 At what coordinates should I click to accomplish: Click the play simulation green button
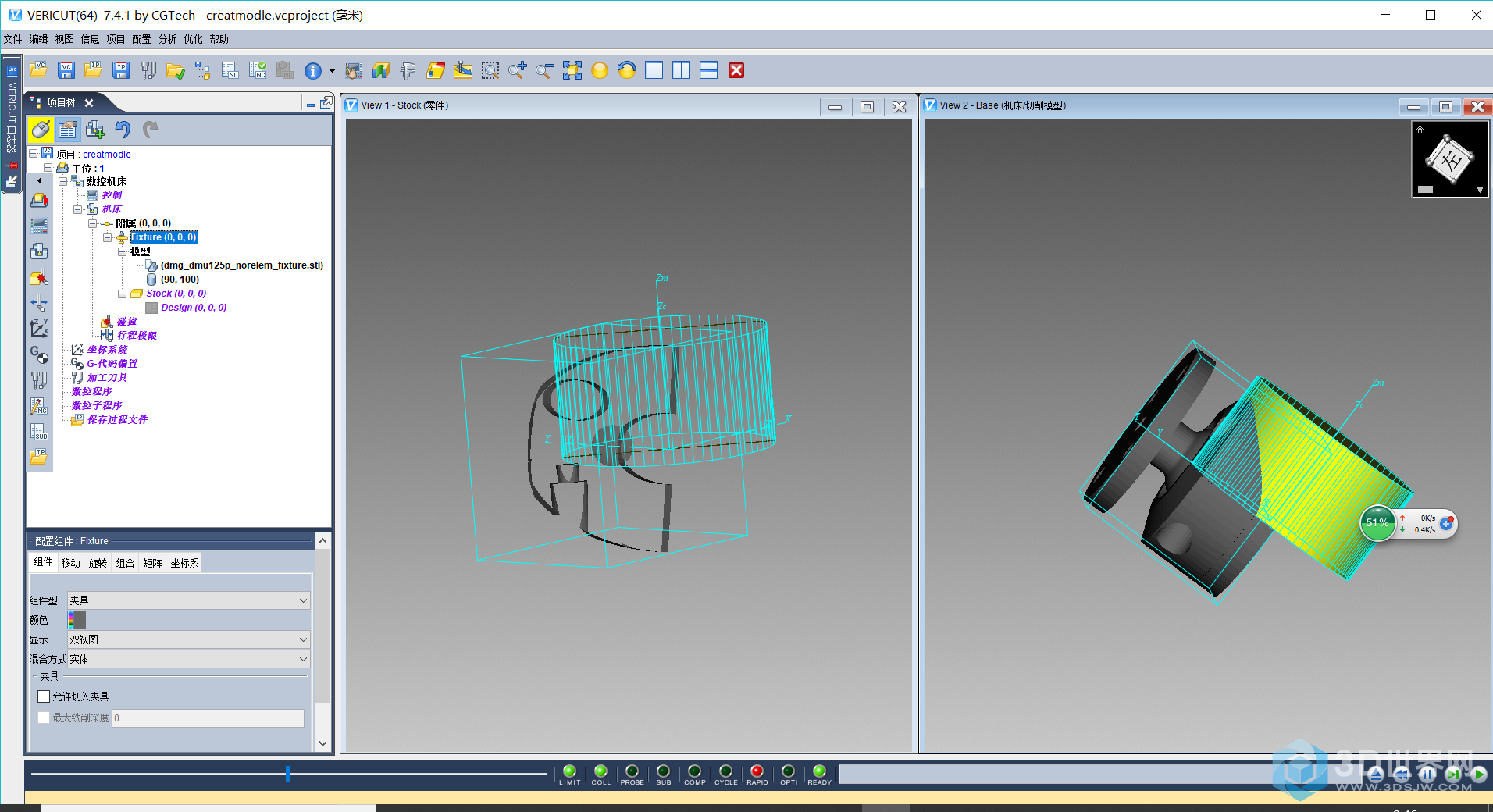pos(1480,774)
